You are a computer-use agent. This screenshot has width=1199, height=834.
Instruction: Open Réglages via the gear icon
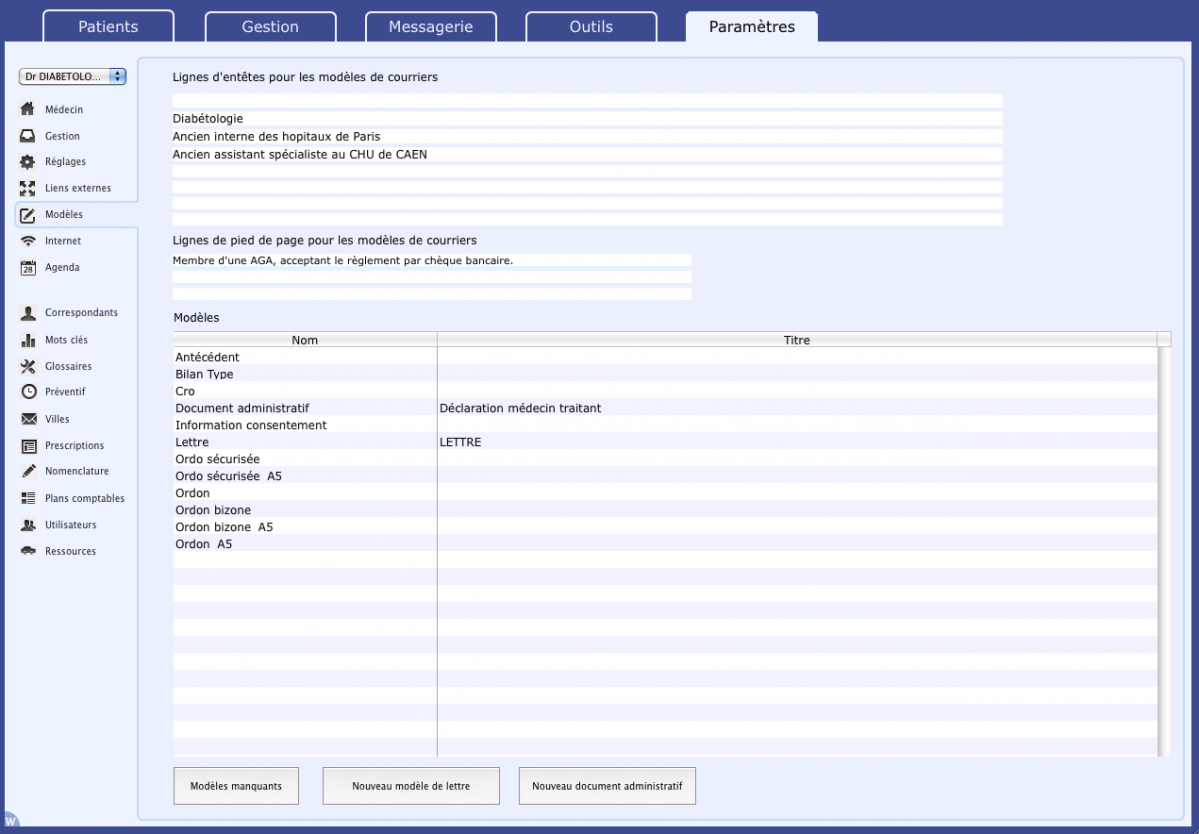28,161
